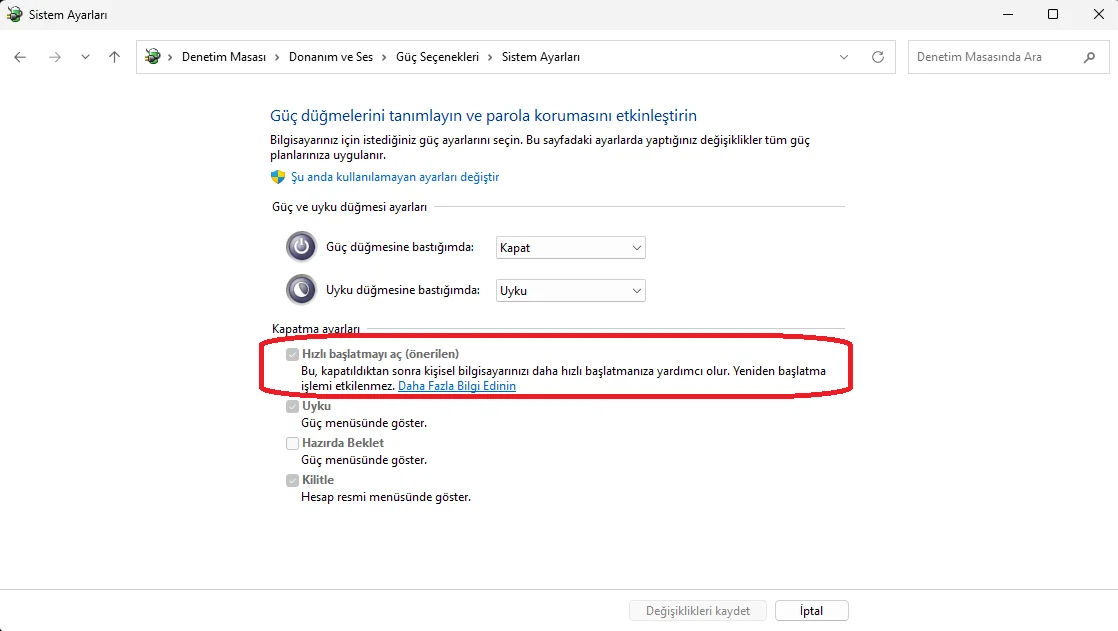Click the up-one-level arrow

tap(115, 57)
